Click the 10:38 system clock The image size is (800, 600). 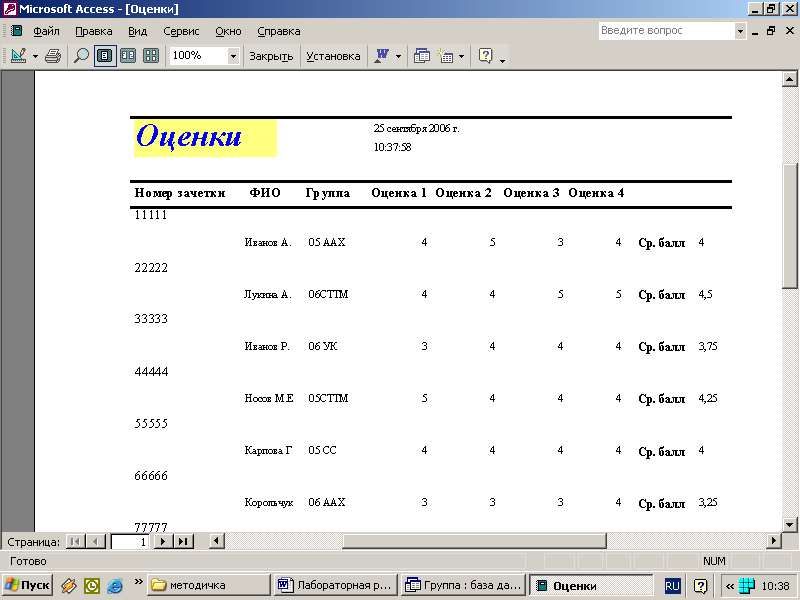pyautogui.click(x=776, y=586)
